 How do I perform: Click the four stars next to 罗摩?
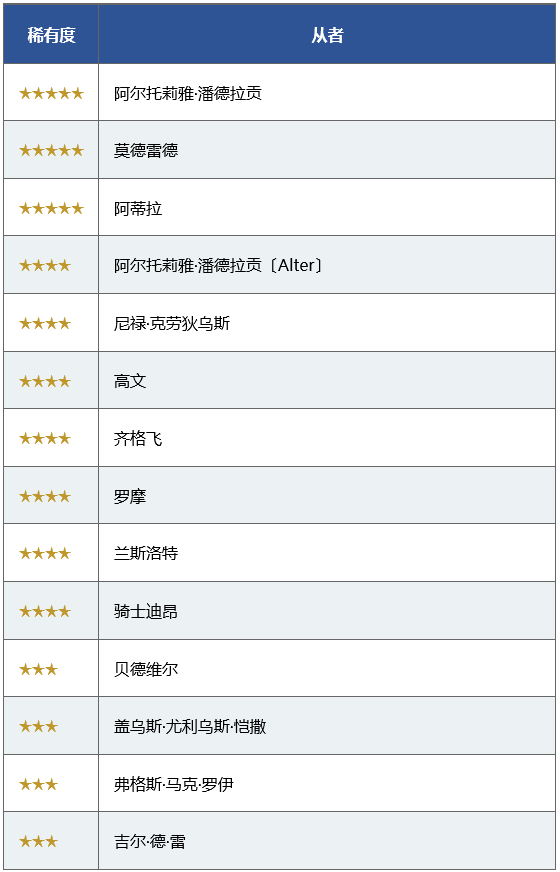tap(45, 496)
